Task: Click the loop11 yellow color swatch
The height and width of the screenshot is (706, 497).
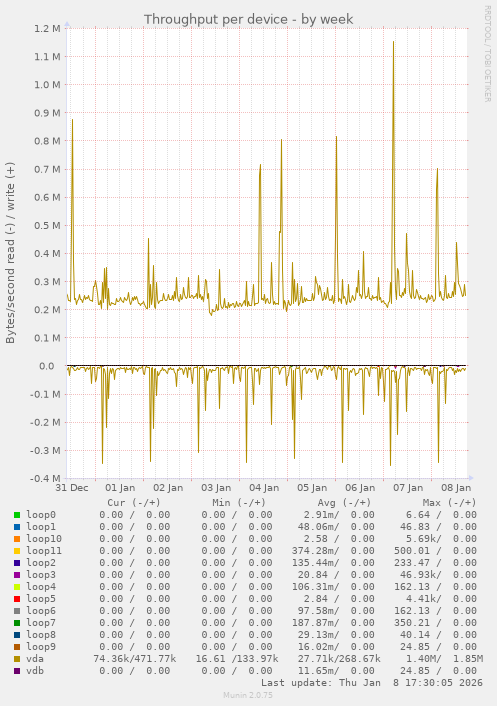Action: pos(17,551)
